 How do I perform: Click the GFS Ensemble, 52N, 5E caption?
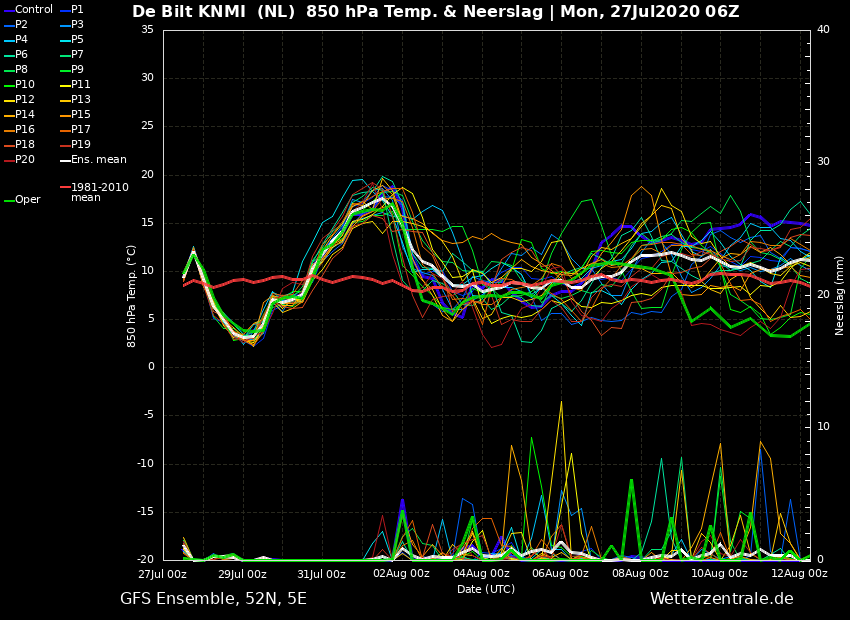pos(213,599)
